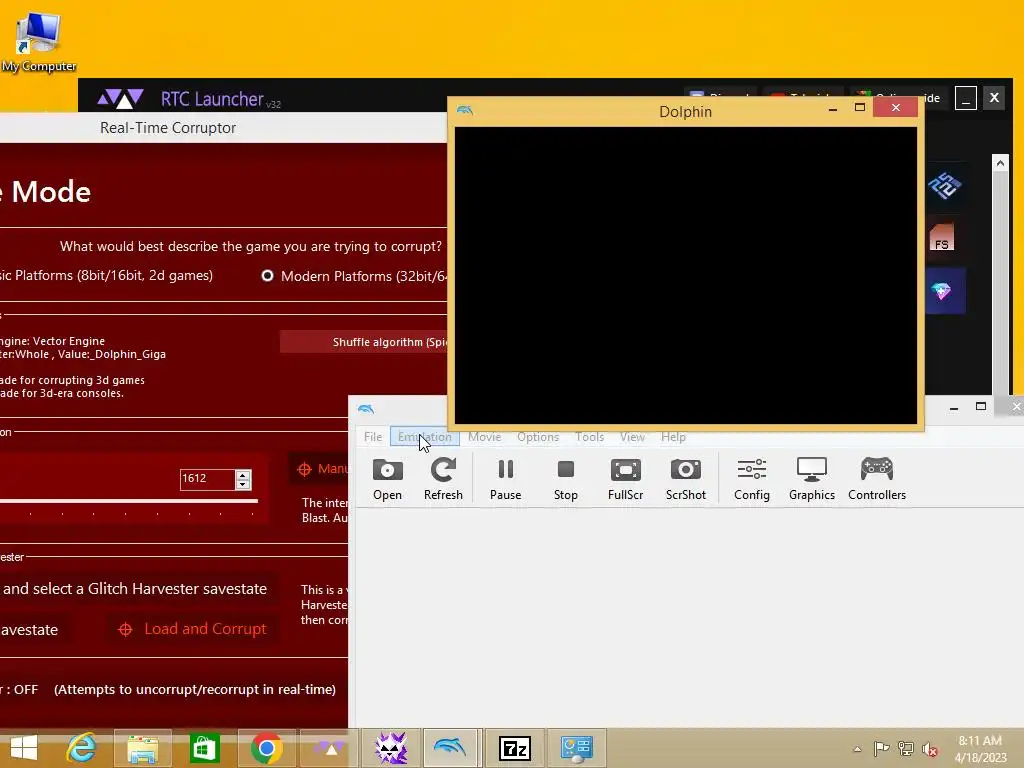This screenshot has height=768, width=1024.
Task: Toggle fullscreen using the FullScr icon
Action: (626, 479)
